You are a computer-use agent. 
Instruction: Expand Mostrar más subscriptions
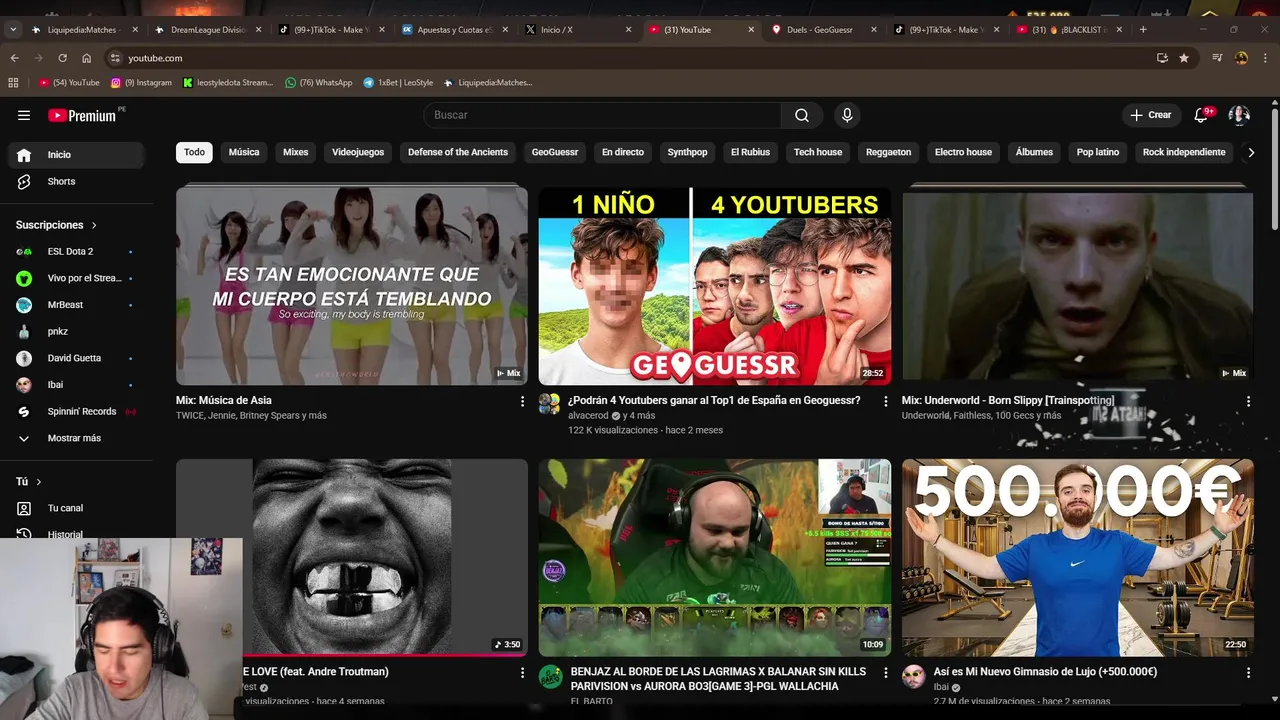[77, 438]
